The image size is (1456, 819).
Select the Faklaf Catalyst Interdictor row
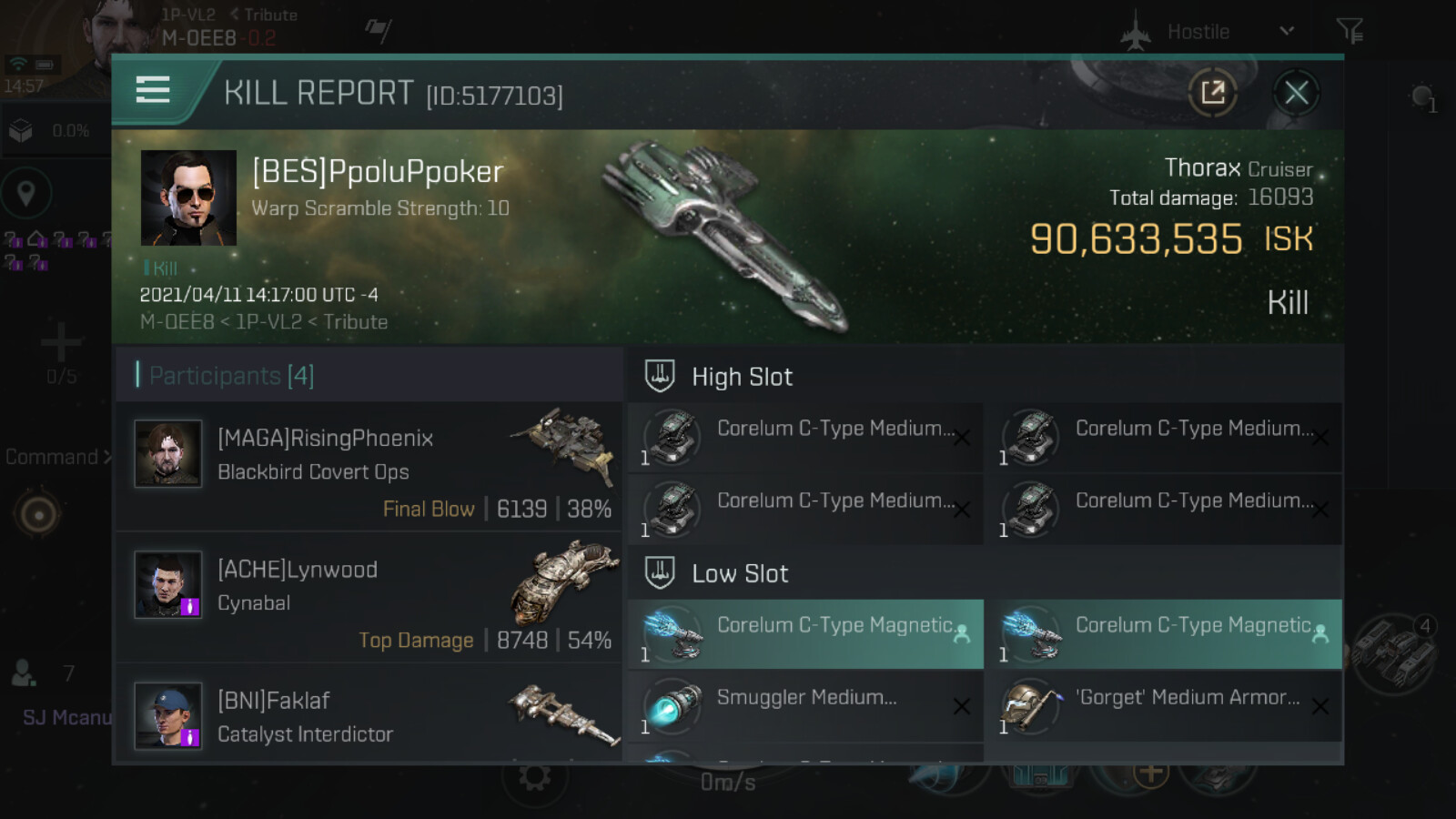coord(369,716)
